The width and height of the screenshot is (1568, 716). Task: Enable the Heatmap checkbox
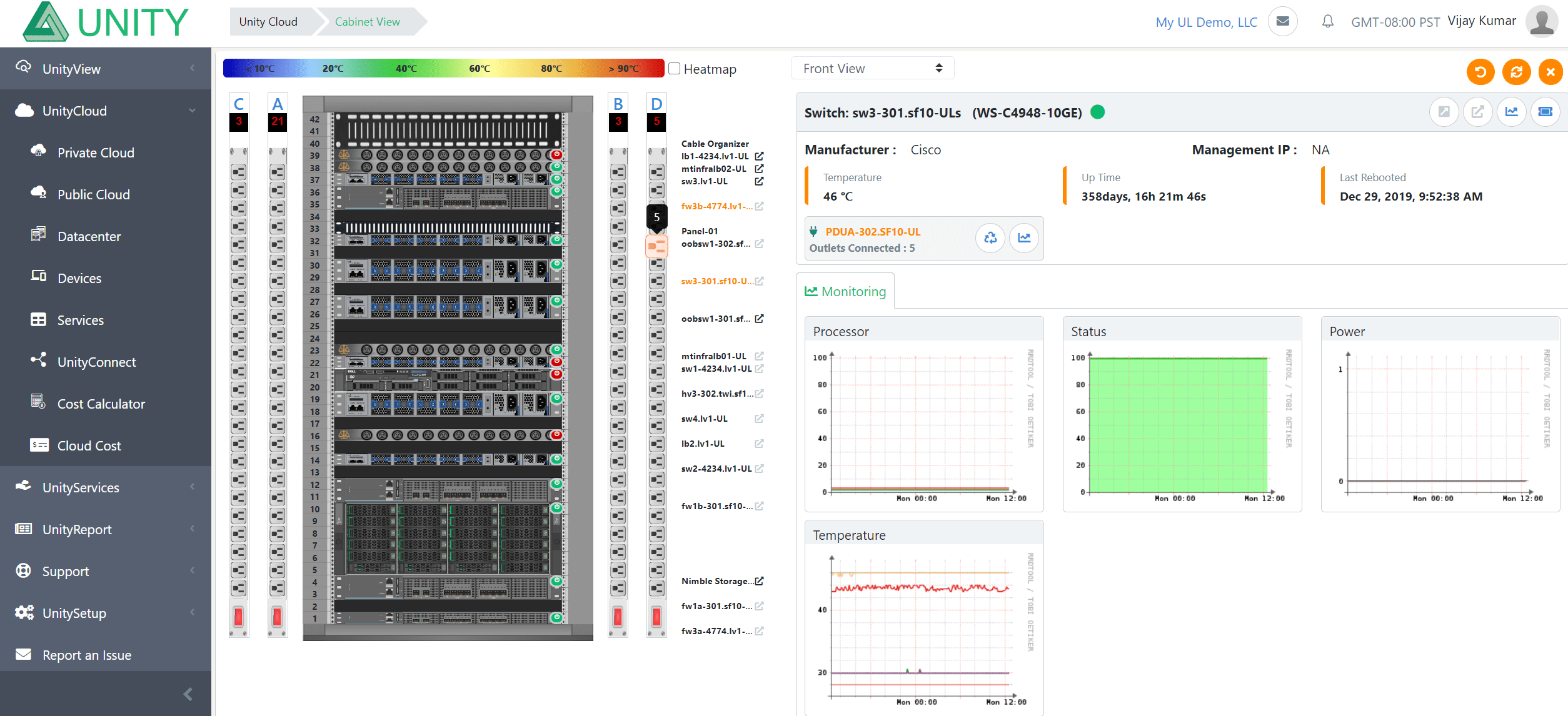pyautogui.click(x=675, y=69)
